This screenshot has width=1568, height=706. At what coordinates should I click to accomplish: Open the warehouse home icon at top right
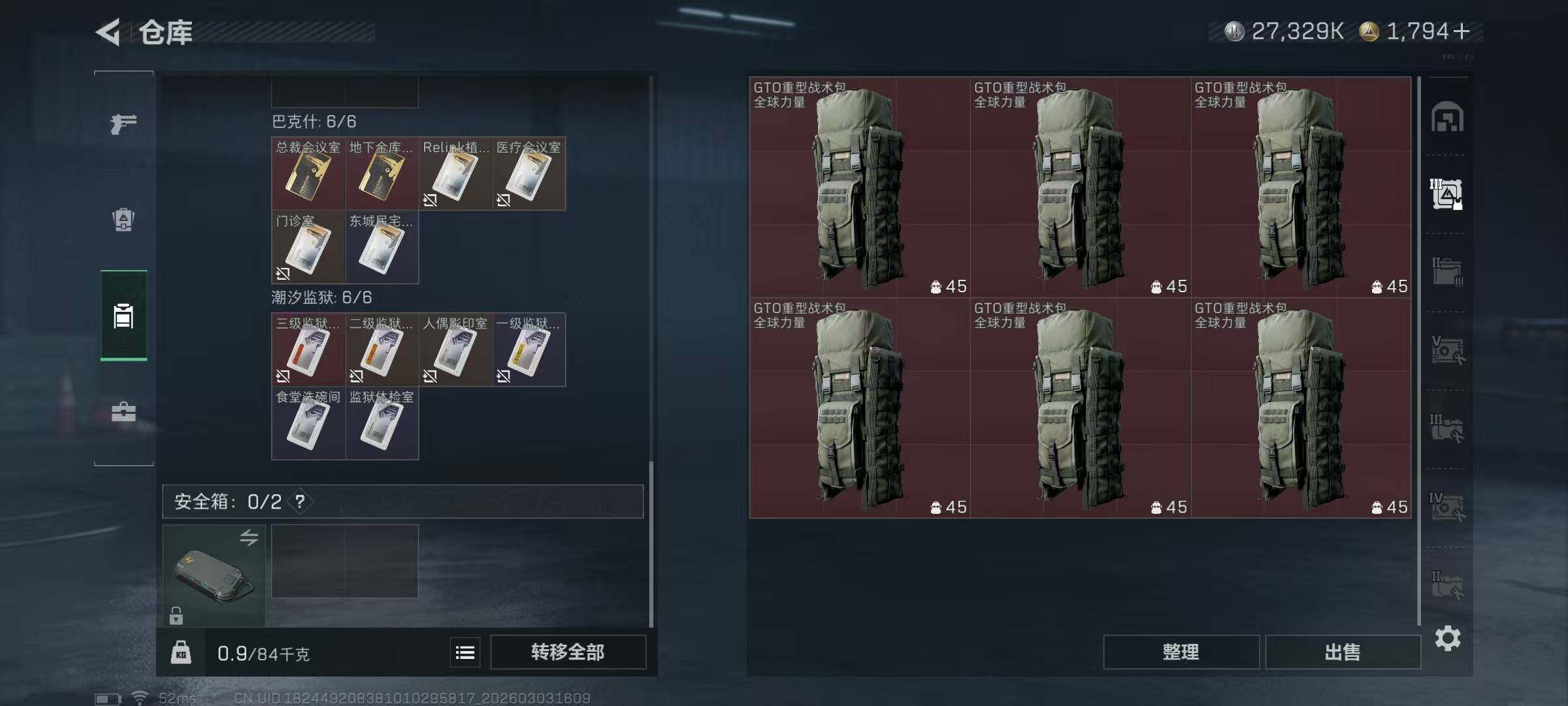(x=1447, y=118)
